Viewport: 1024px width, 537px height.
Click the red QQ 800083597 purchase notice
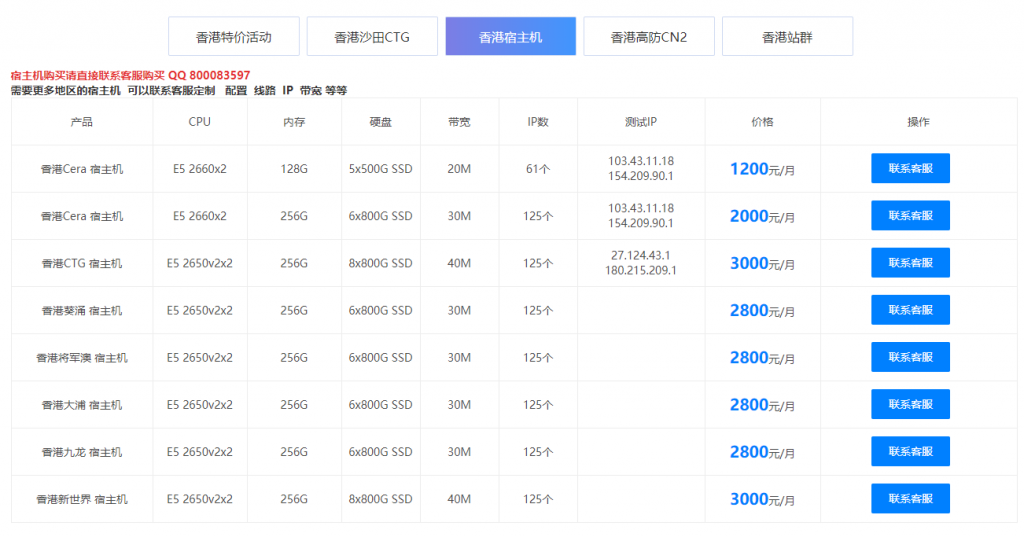pyautogui.click(x=130, y=75)
